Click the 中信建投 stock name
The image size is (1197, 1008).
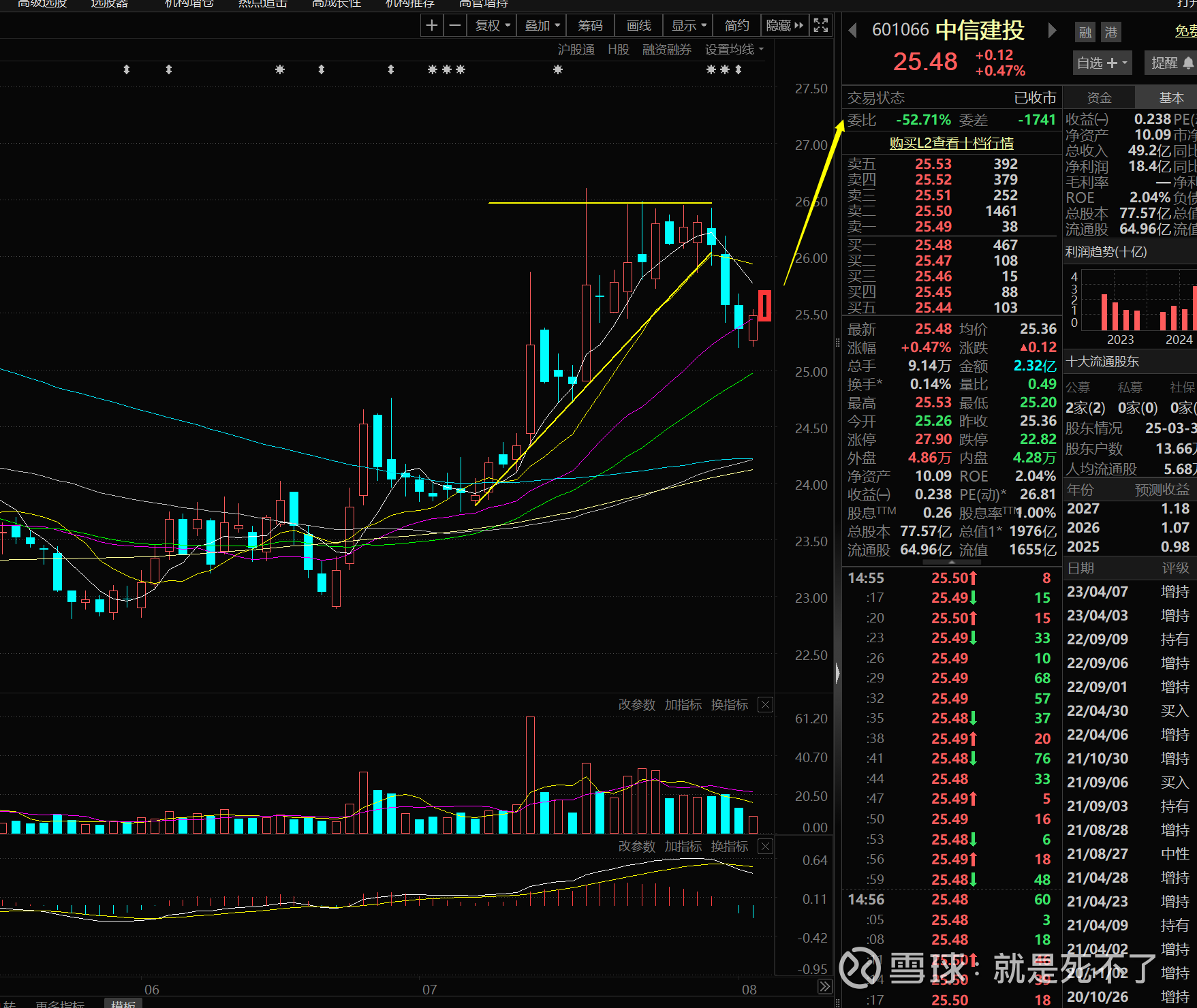click(x=980, y=30)
